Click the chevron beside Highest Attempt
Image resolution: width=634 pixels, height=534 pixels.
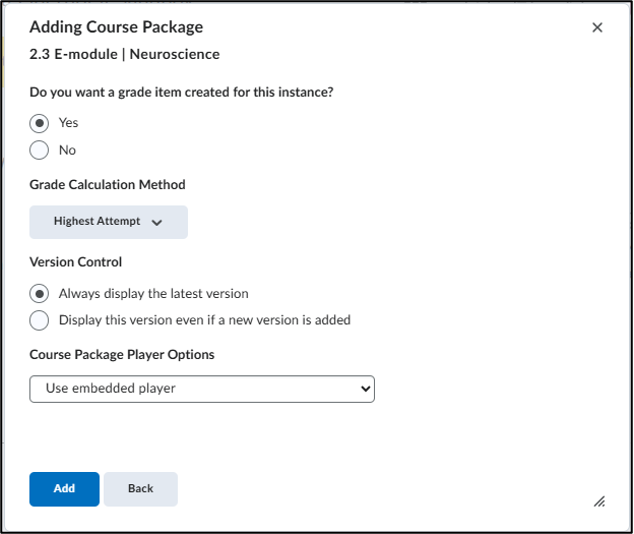tap(157, 222)
